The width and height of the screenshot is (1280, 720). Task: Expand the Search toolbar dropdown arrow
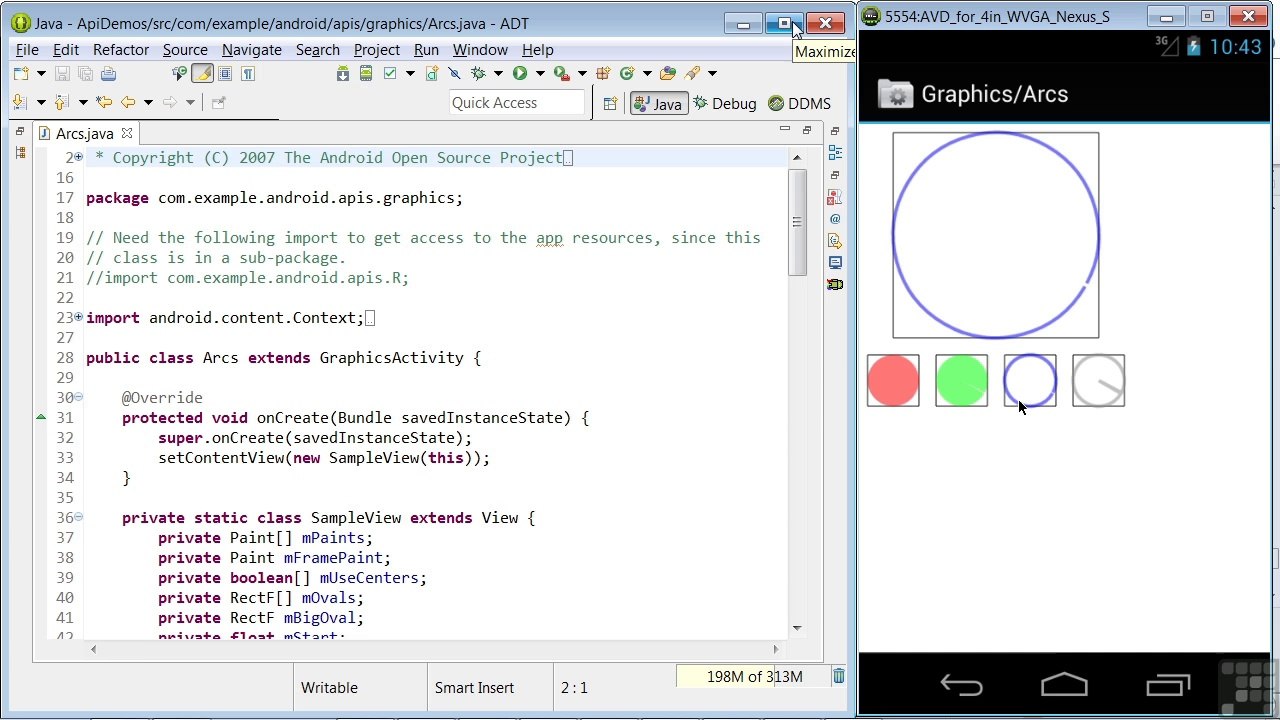coord(712,74)
